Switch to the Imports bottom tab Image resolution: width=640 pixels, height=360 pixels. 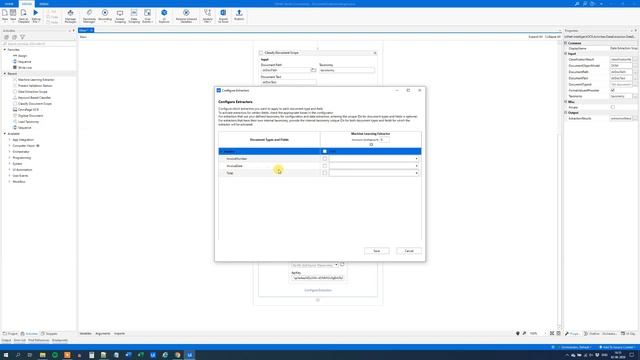[x=119, y=333]
